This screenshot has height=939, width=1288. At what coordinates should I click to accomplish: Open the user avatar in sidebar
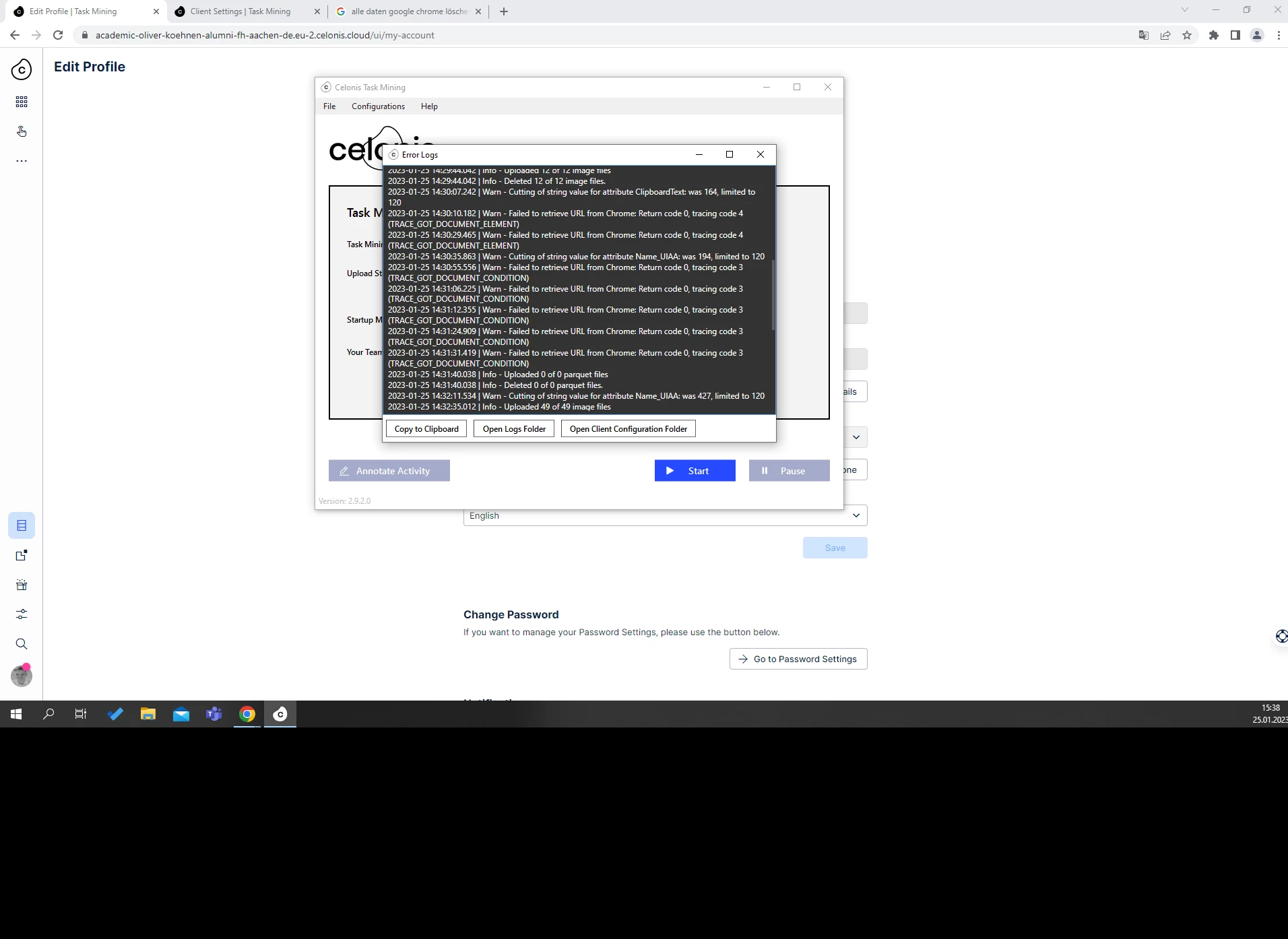22,676
